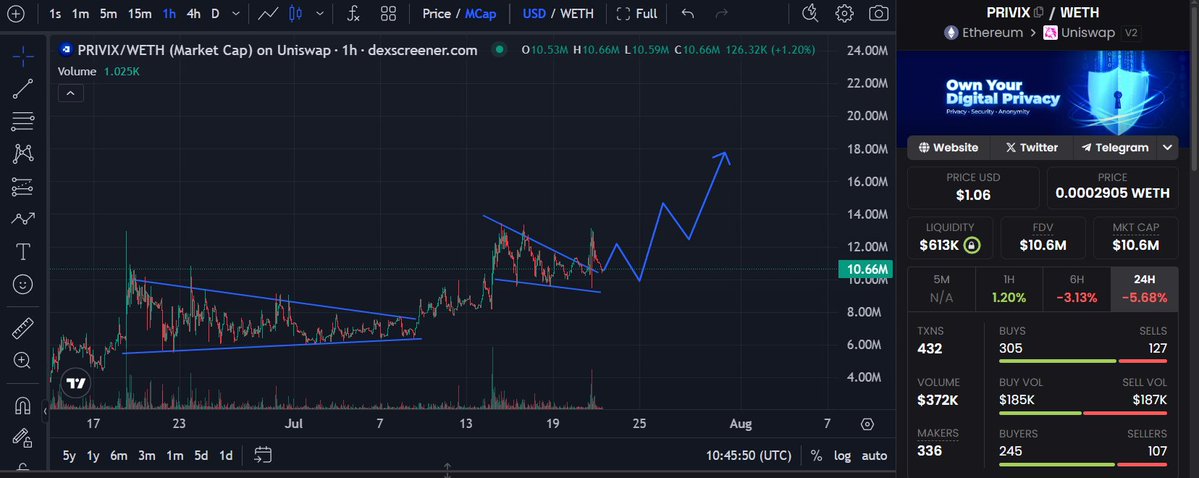Open the line chart style icon
1199x478 pixels.
click(268, 14)
